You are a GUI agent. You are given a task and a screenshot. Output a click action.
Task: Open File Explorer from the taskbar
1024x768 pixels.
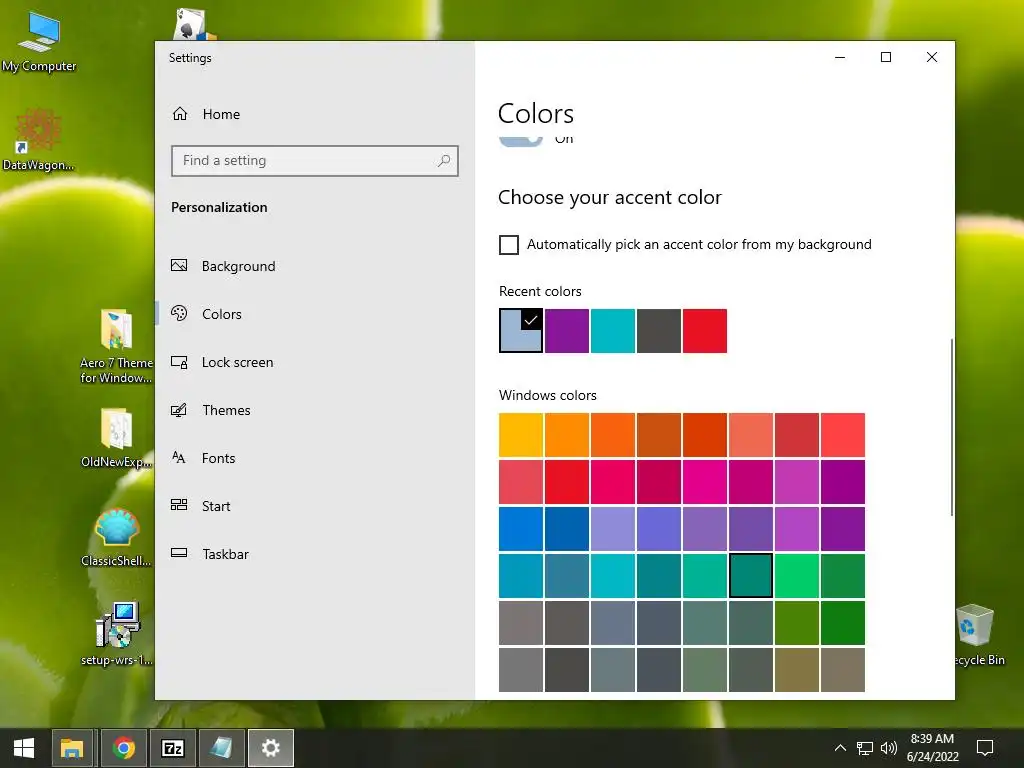tap(72, 748)
